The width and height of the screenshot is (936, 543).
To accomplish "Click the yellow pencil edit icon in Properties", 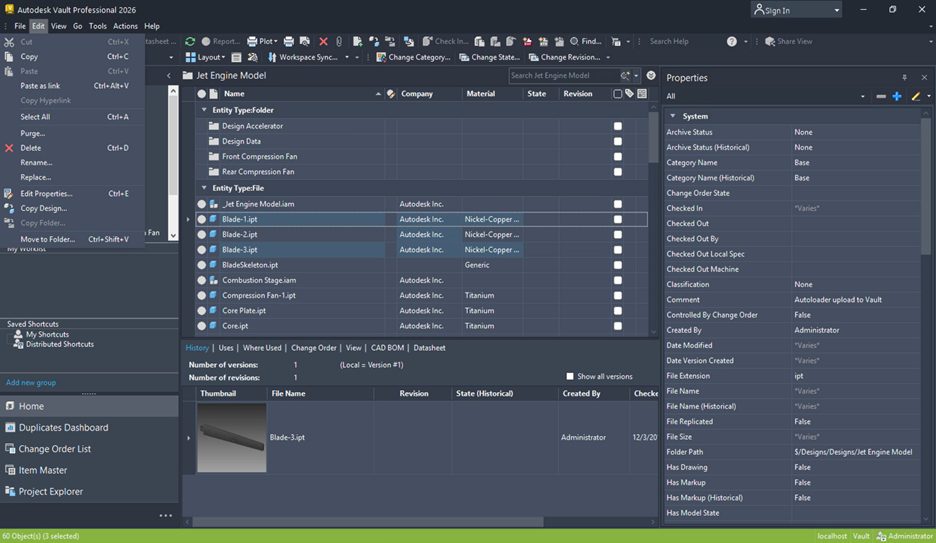I will click(915, 96).
